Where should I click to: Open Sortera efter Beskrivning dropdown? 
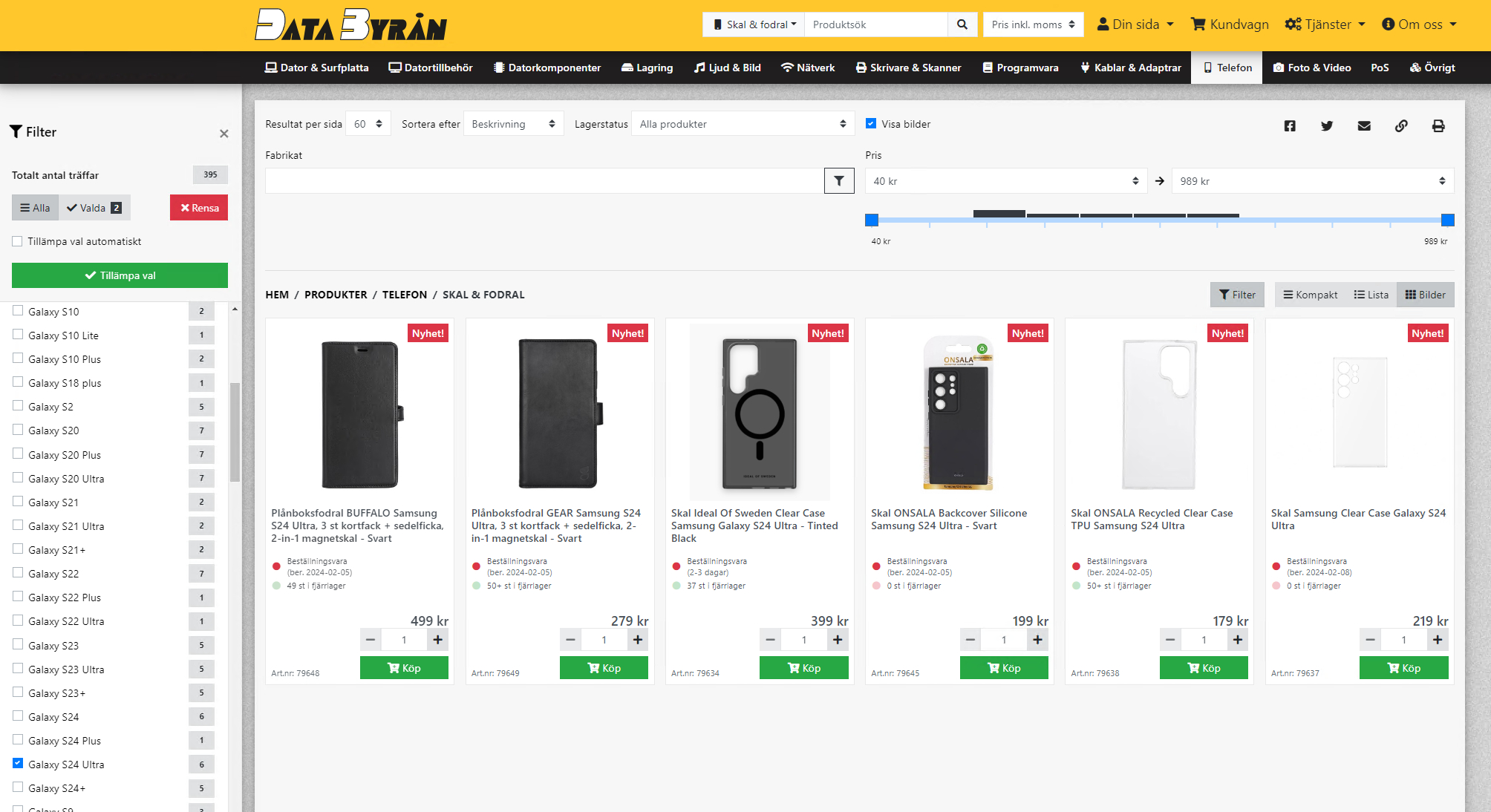pyautogui.click(x=513, y=124)
